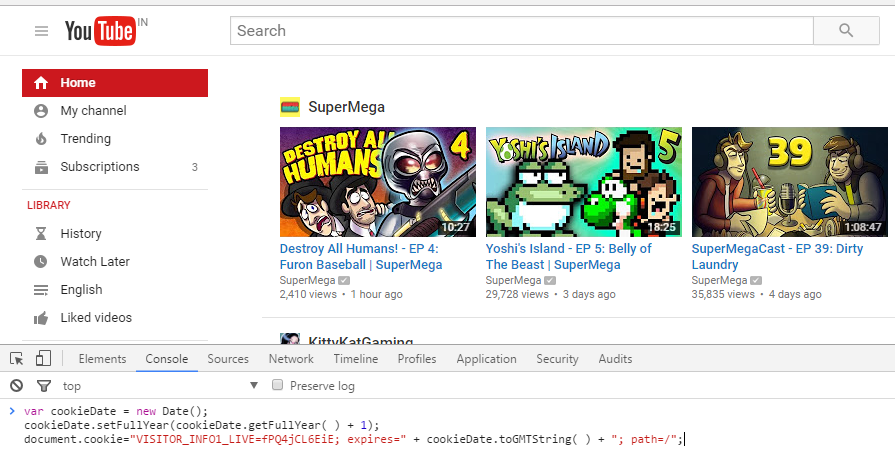Click the console line starting with document.cookie
This screenshot has width=895, height=464.
point(354,439)
